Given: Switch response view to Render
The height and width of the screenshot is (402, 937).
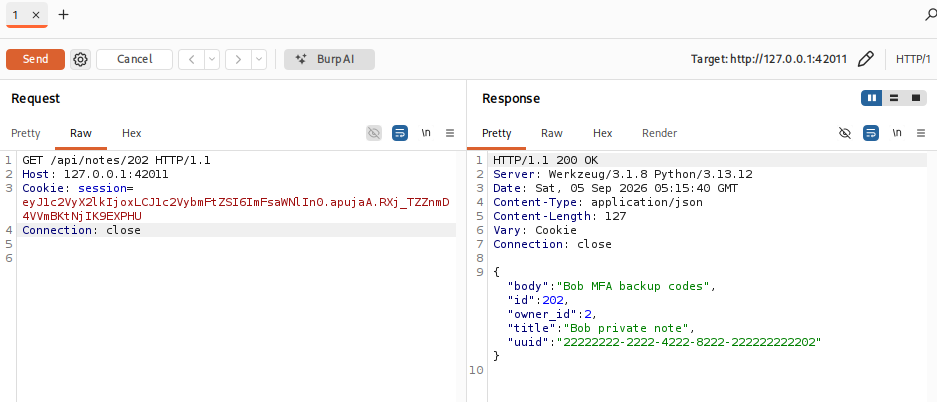Looking at the screenshot, I should 660,133.
